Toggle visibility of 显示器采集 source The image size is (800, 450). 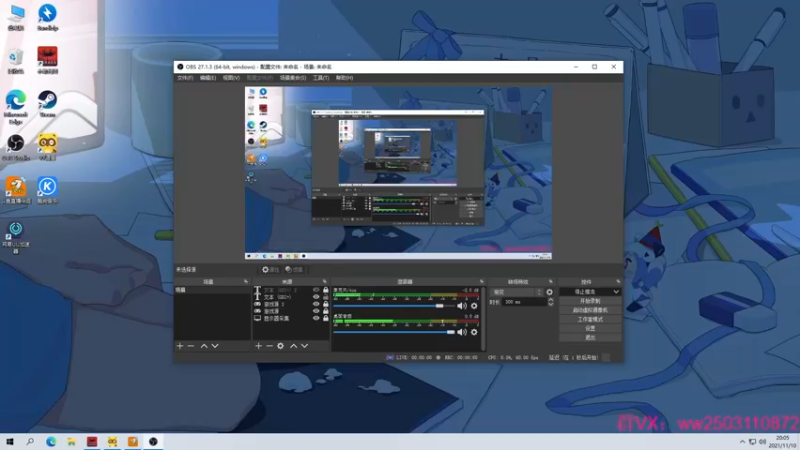(x=316, y=318)
